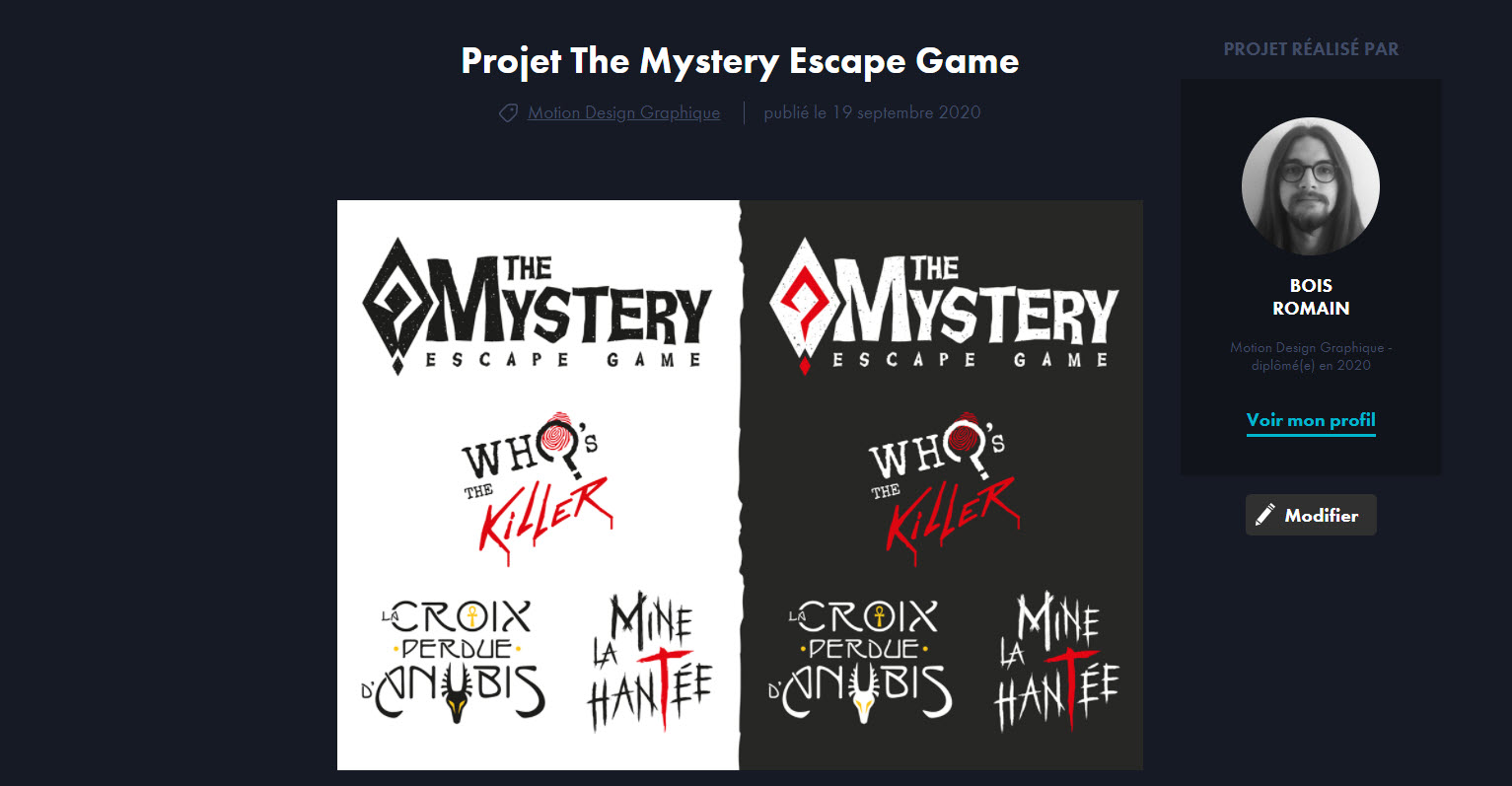
Task: Click the black Mystery Escape Game logo
Action: 537,306
